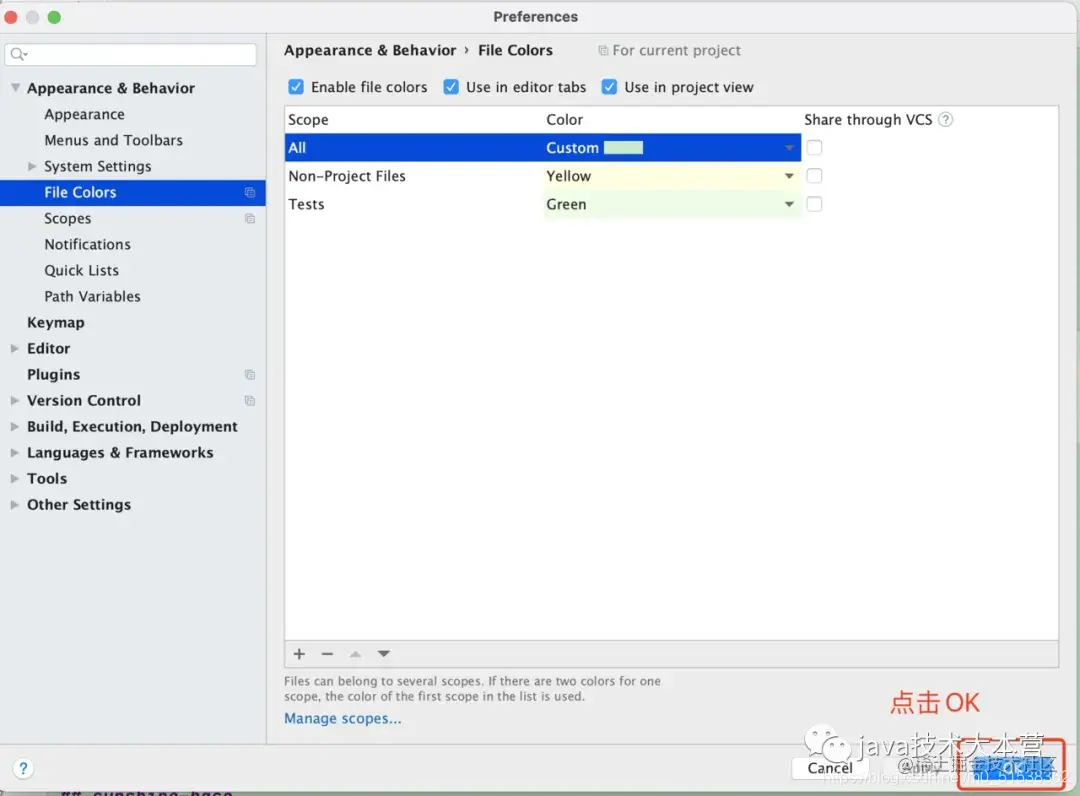The width and height of the screenshot is (1080, 796).
Task: Click Share through VCS help icon
Action: coord(946,120)
